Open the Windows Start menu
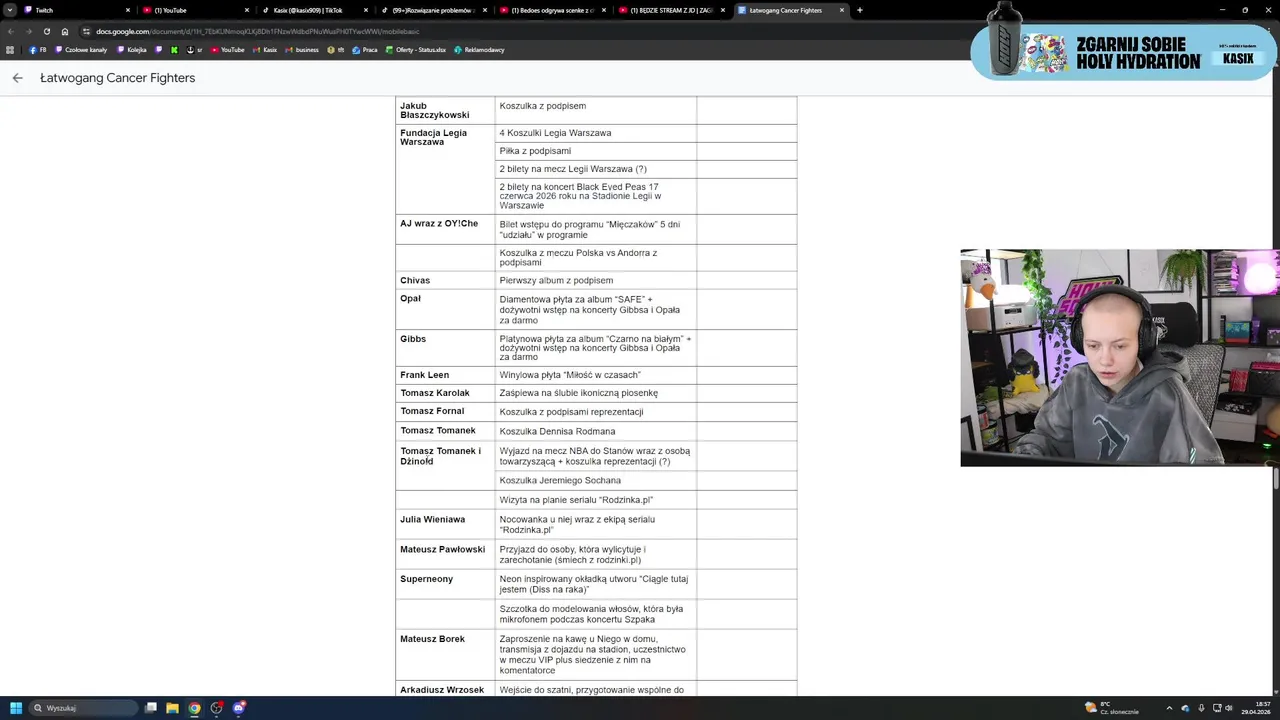The width and height of the screenshot is (1280, 720). 16,708
